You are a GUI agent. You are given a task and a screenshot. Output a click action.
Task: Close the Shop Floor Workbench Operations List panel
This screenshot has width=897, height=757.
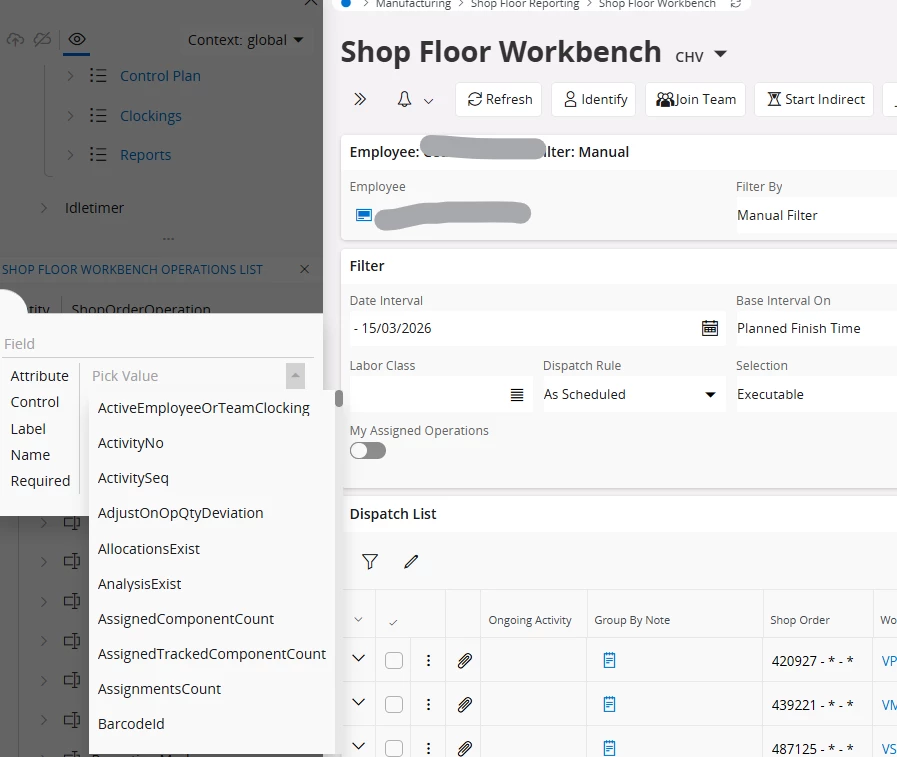click(305, 269)
